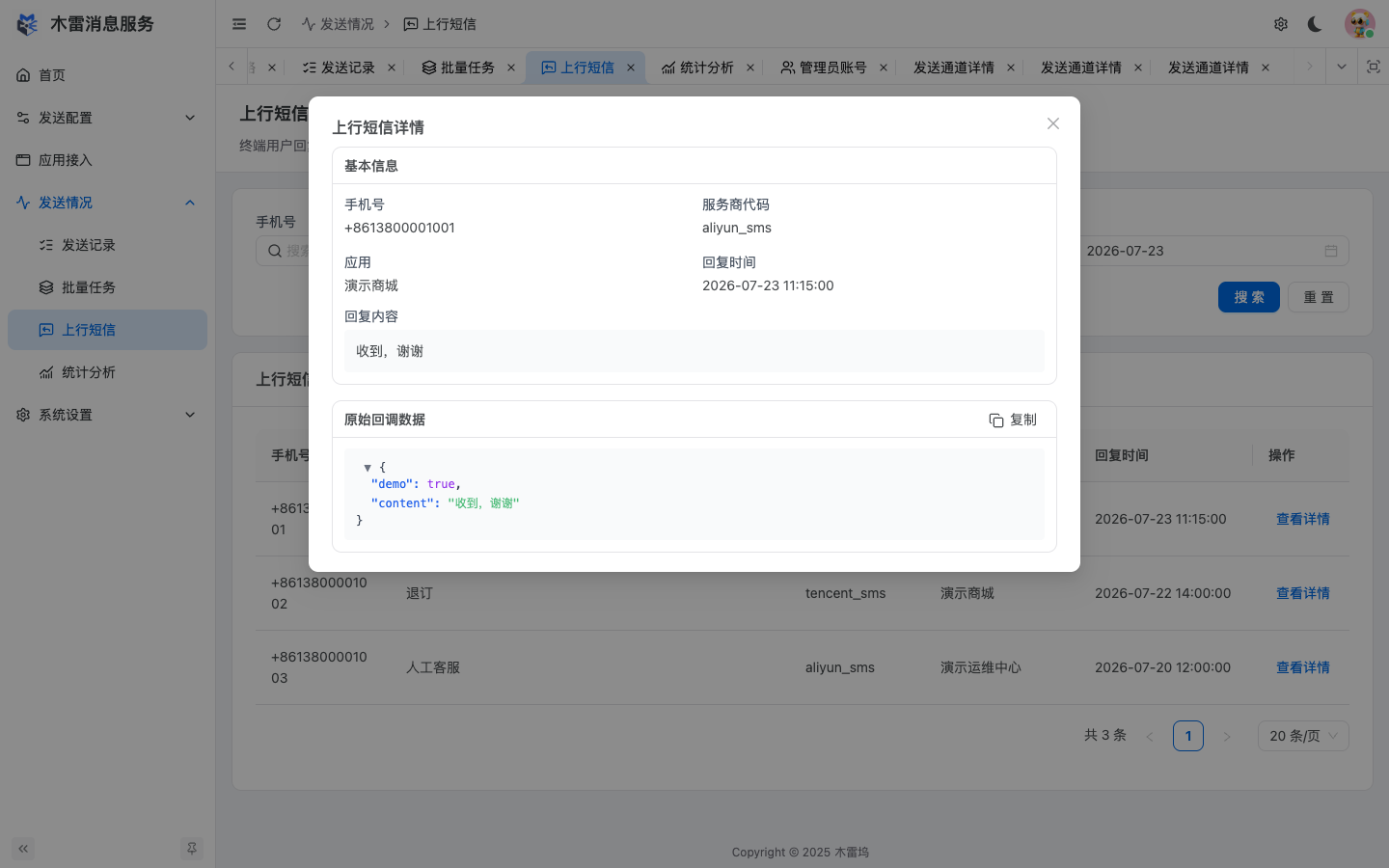Click the aliyun_sms value in dialog
The width and height of the screenshot is (1389, 868).
pyautogui.click(x=737, y=228)
